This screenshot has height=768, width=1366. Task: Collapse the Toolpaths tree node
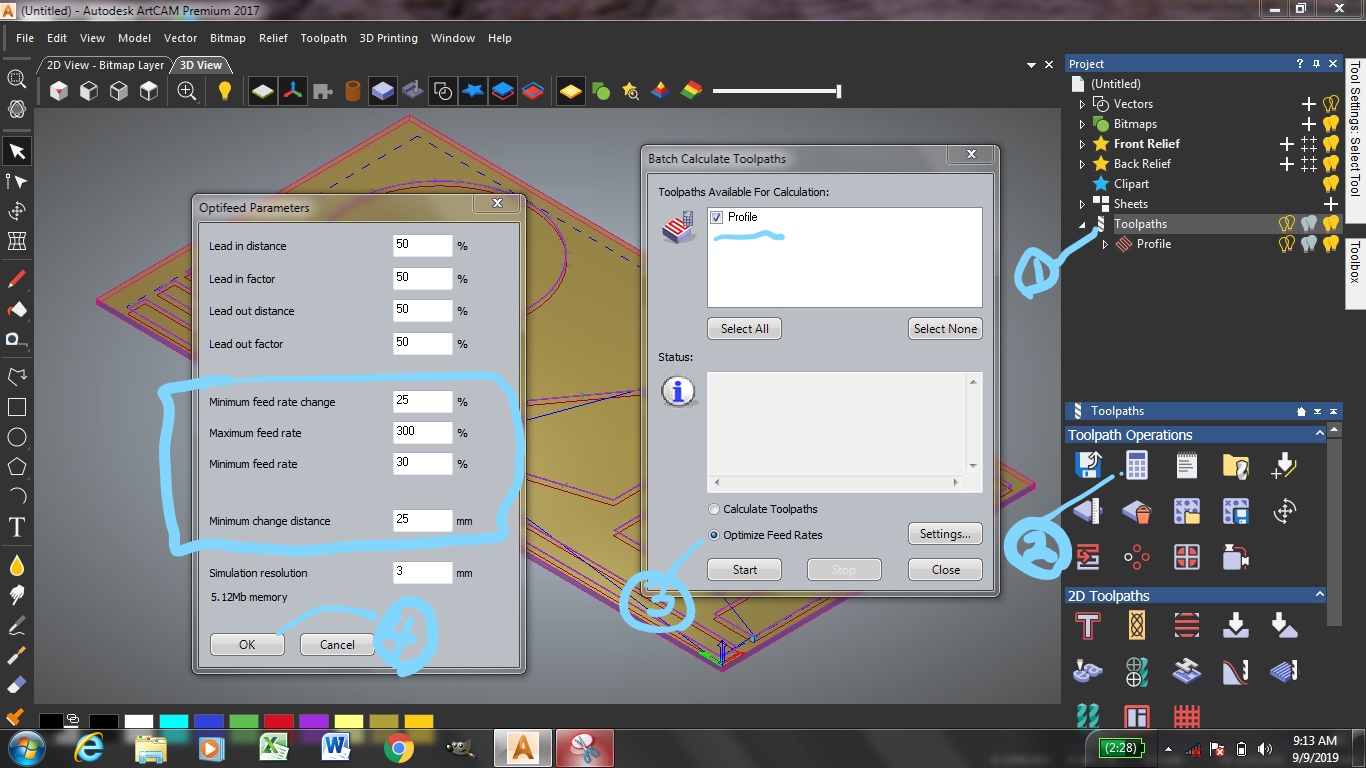point(1083,225)
